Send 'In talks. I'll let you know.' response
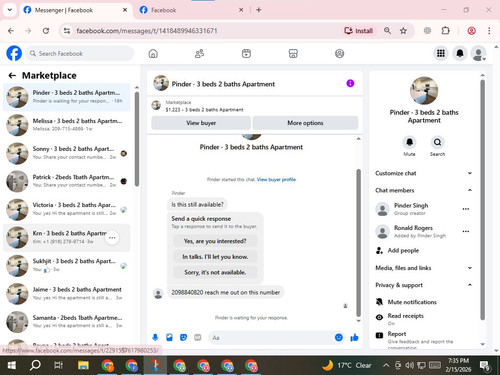Viewport: 500px width, 375px height. point(215,257)
